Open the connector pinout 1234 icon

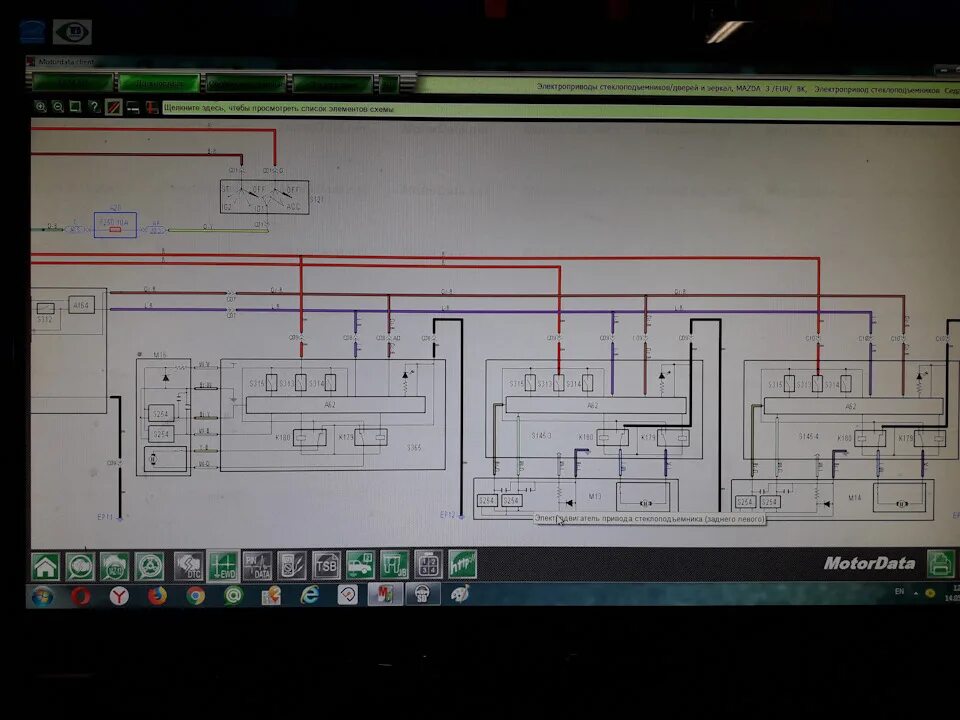pyautogui.click(x=429, y=564)
